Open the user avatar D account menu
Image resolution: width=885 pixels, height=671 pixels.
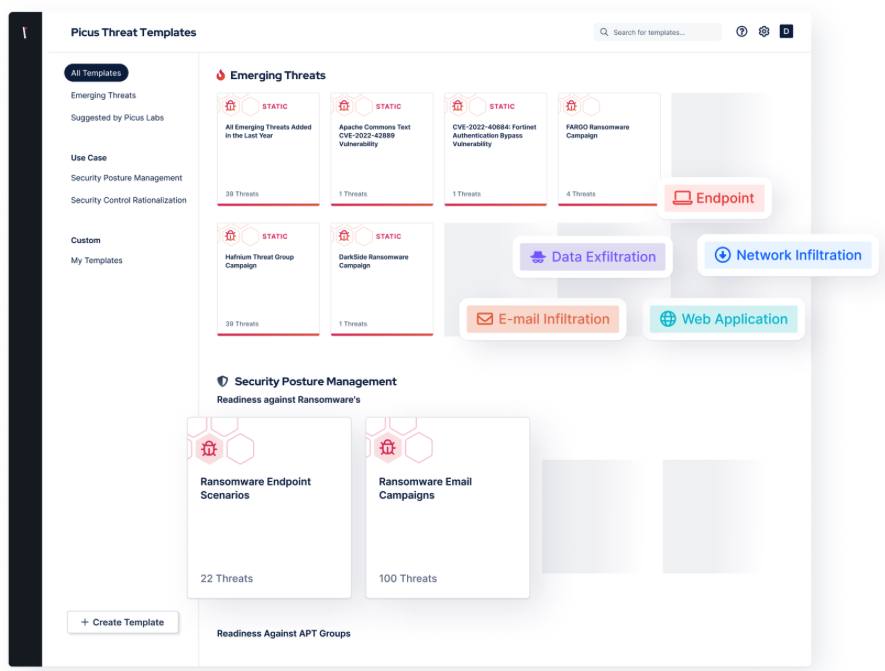click(786, 31)
